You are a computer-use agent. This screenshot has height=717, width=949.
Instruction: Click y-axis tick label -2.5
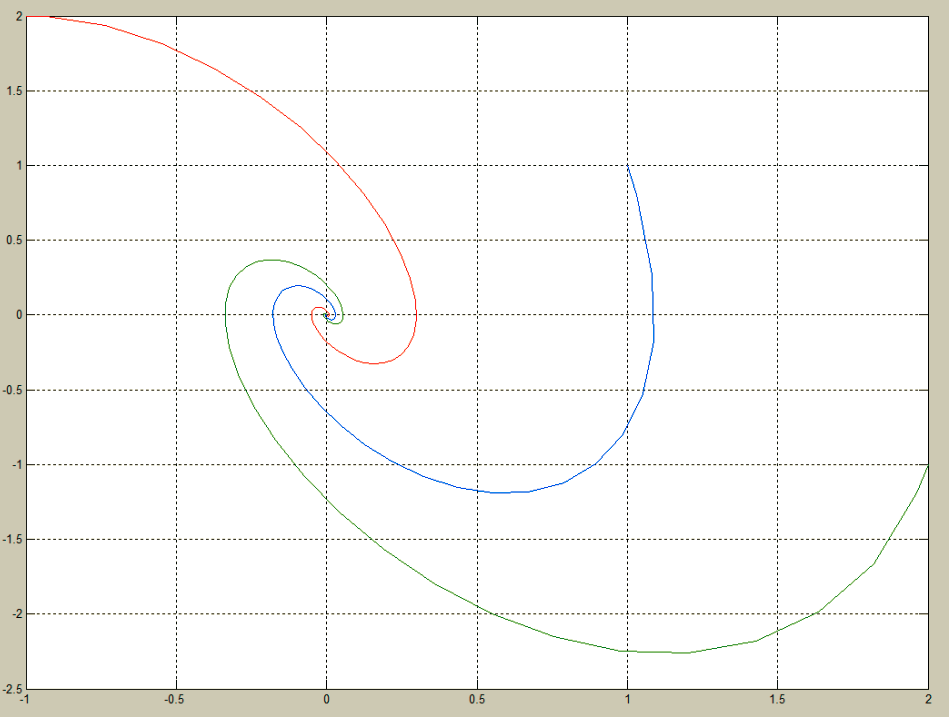12,689
